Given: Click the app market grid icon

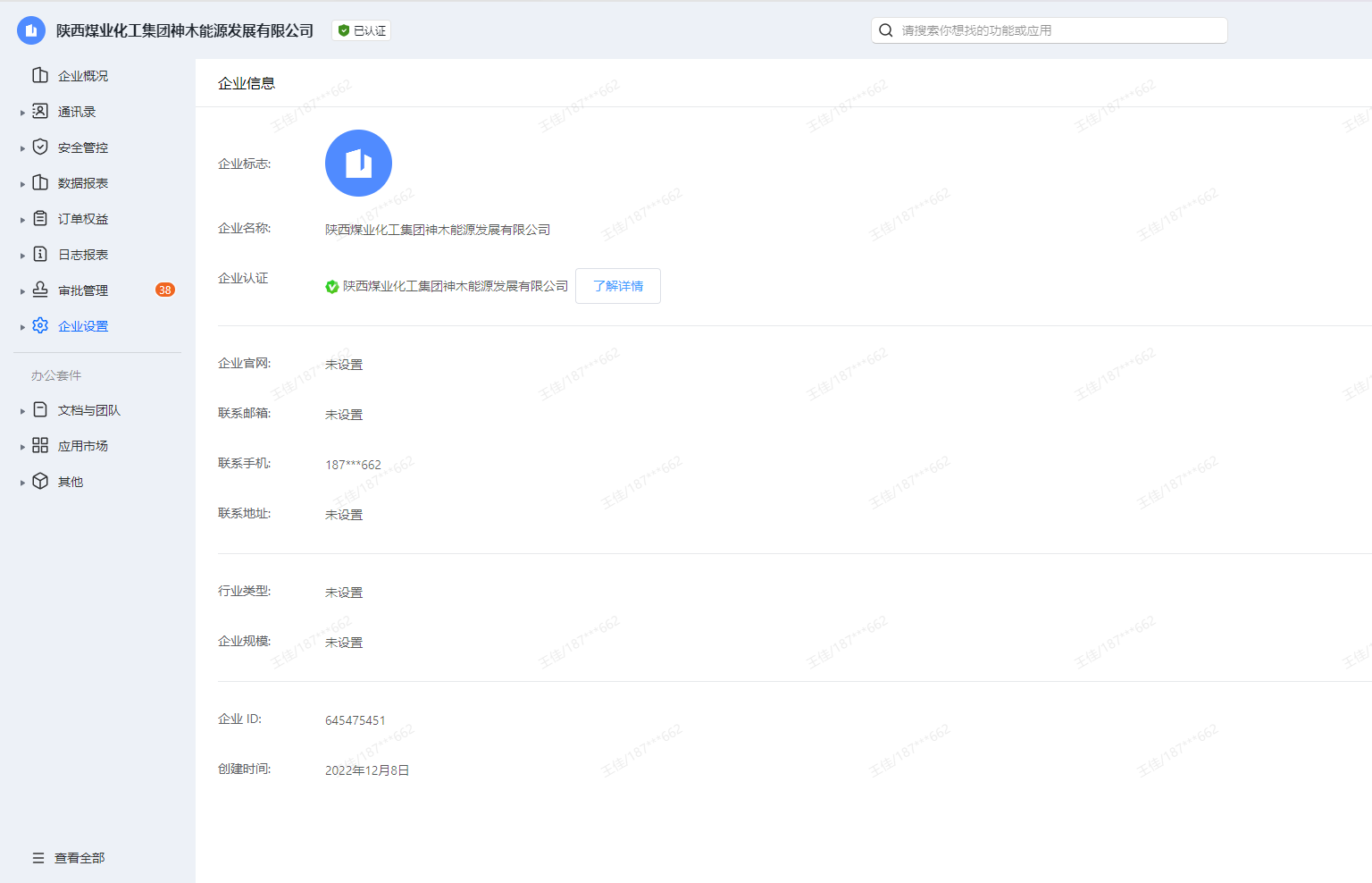Looking at the screenshot, I should tap(40, 445).
